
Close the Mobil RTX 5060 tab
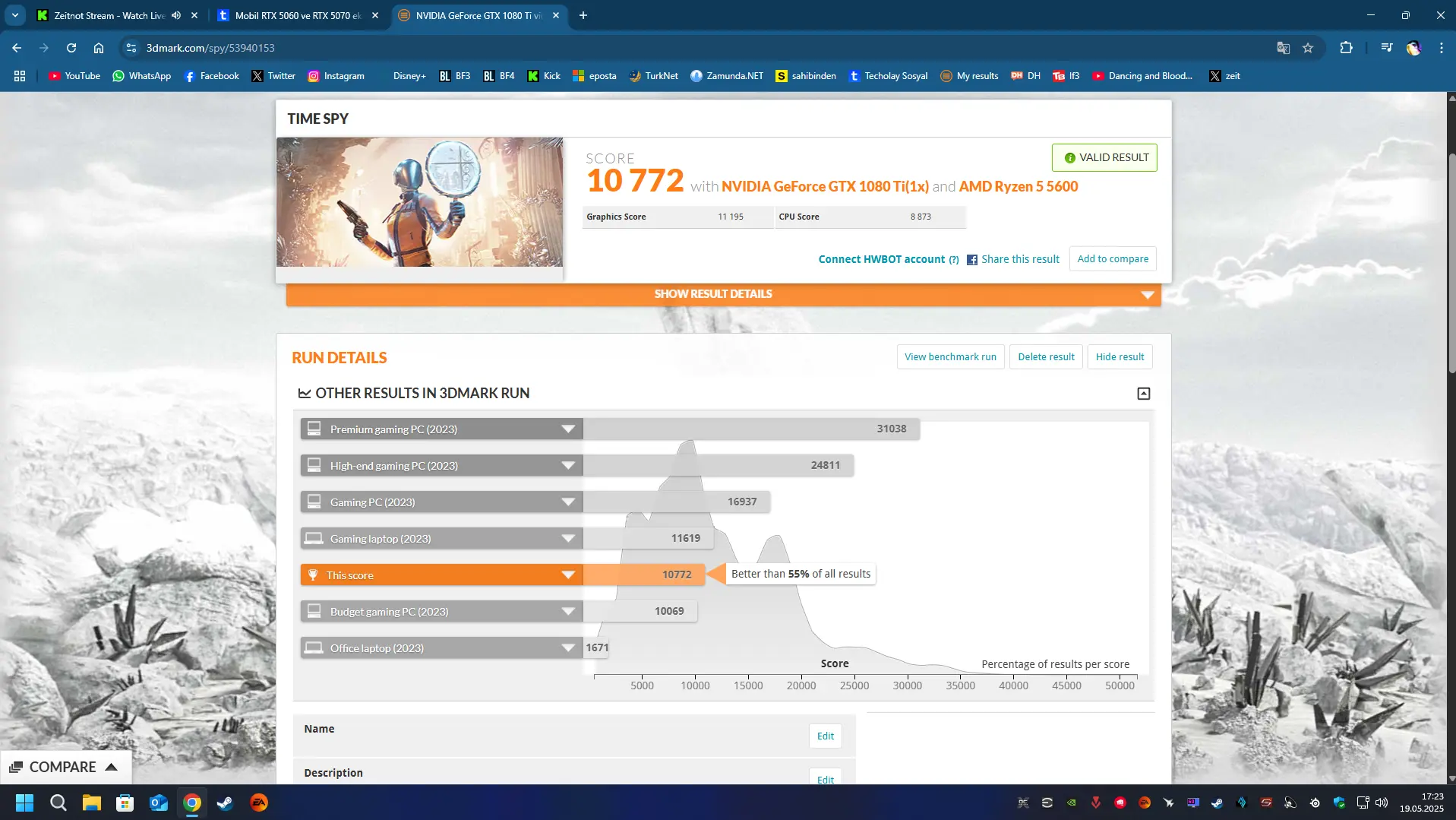coord(375,15)
